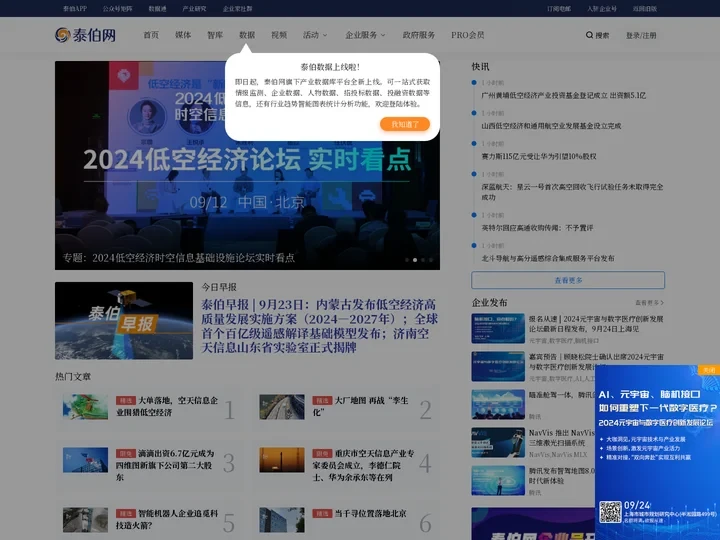Open the PRO会员 nav item

tap(467, 35)
